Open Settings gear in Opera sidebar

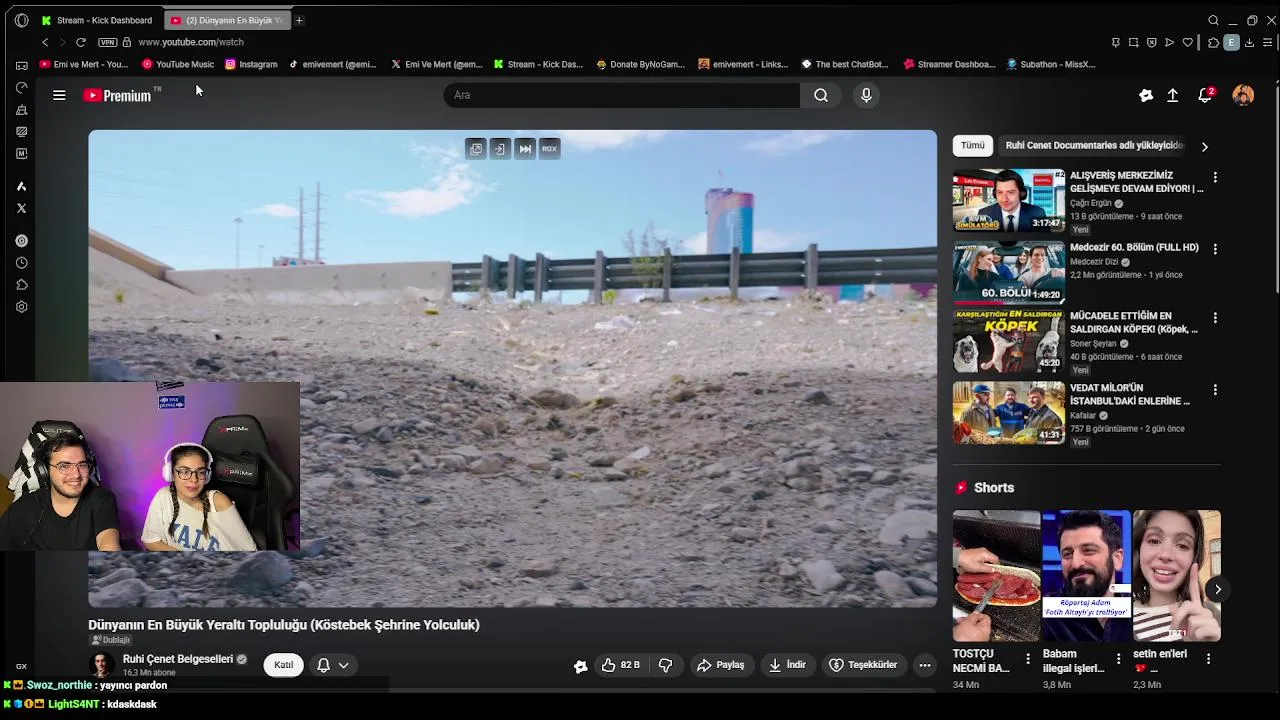click(x=21, y=307)
